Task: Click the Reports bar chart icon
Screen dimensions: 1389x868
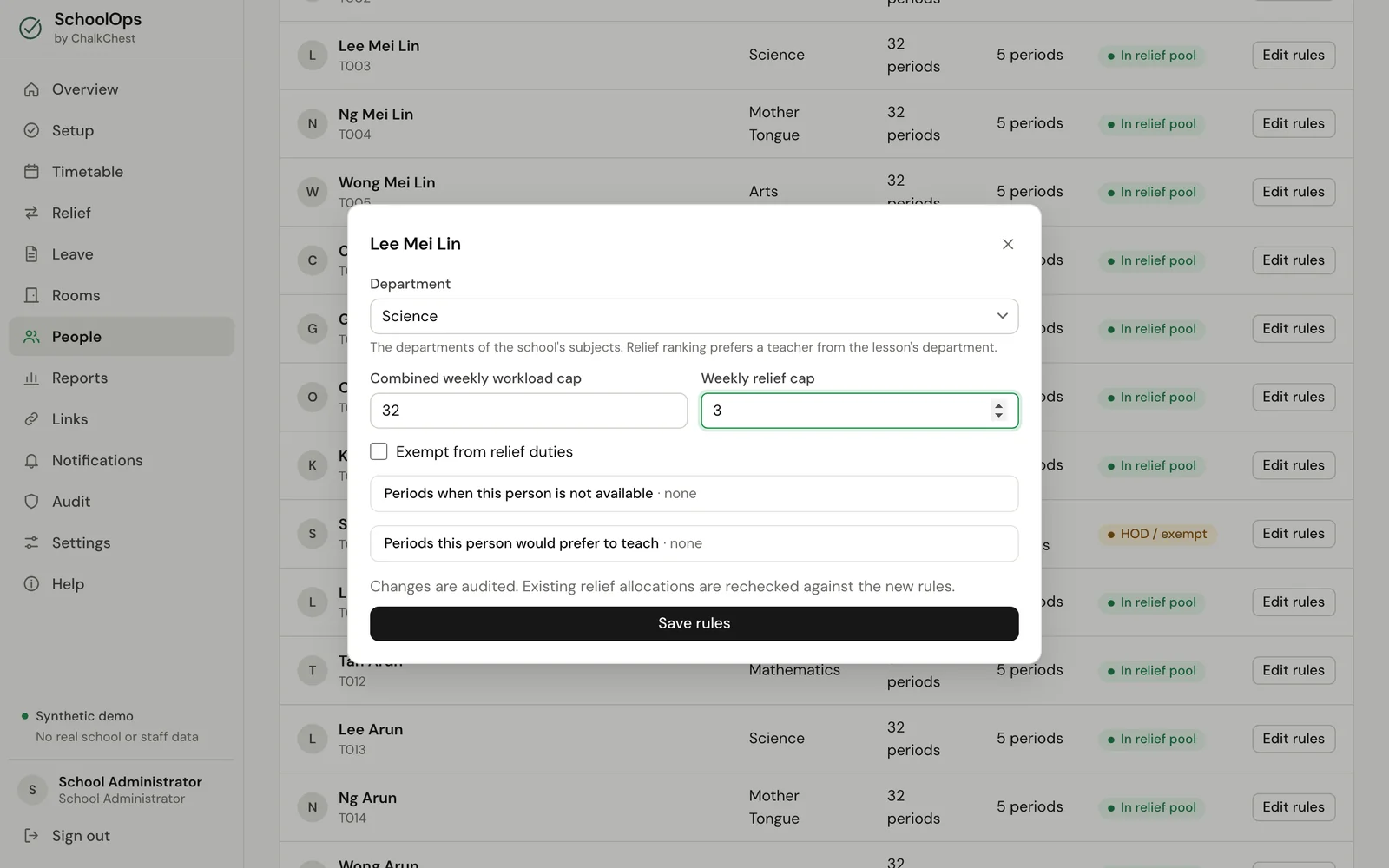Action: (x=31, y=378)
